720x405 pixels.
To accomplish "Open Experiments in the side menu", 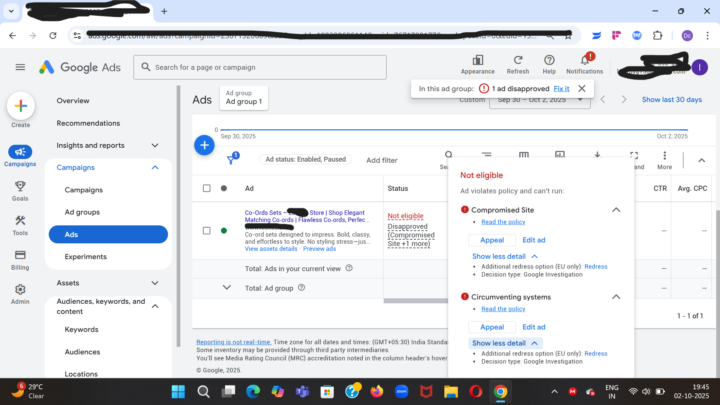I will click(x=85, y=257).
